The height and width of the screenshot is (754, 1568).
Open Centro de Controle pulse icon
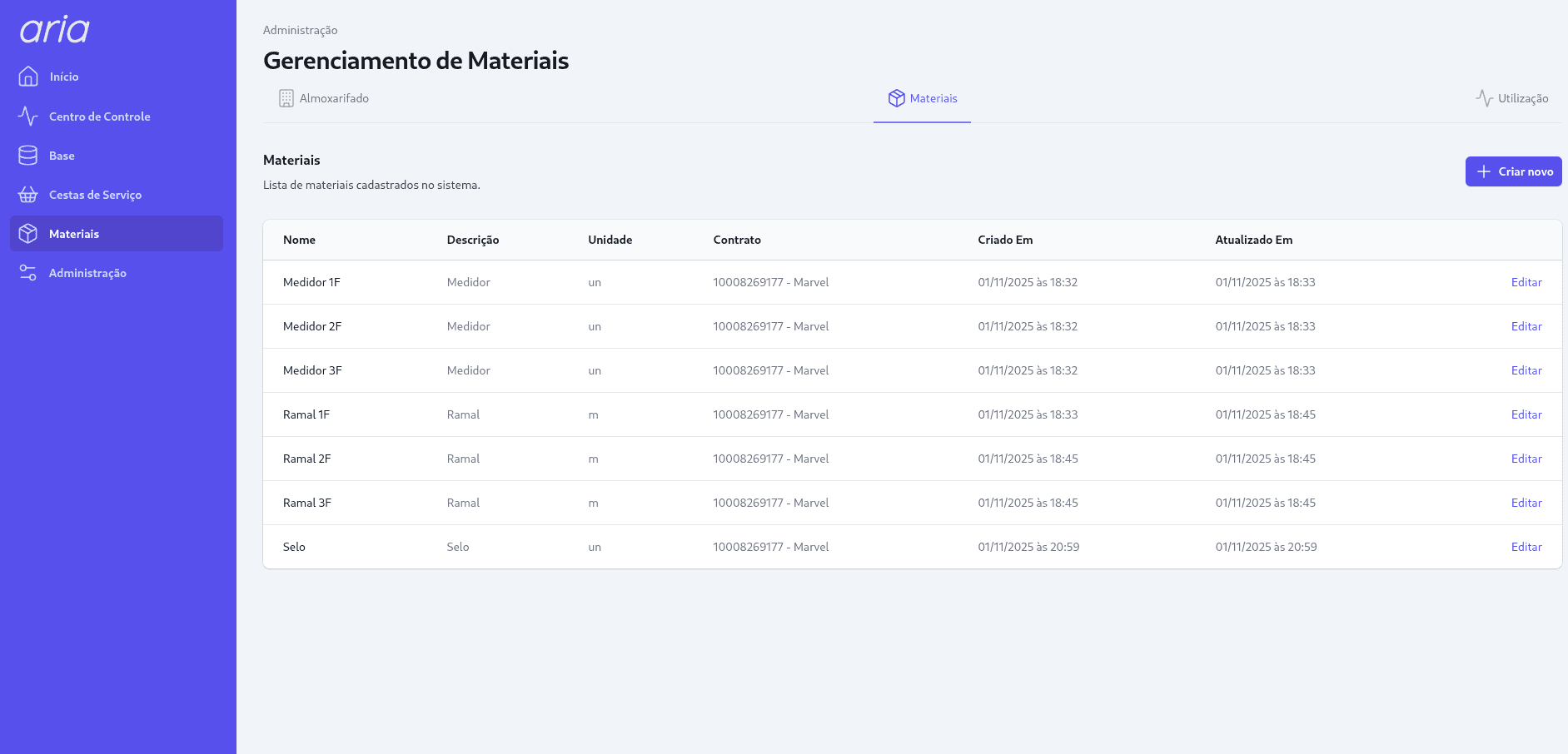(x=28, y=117)
